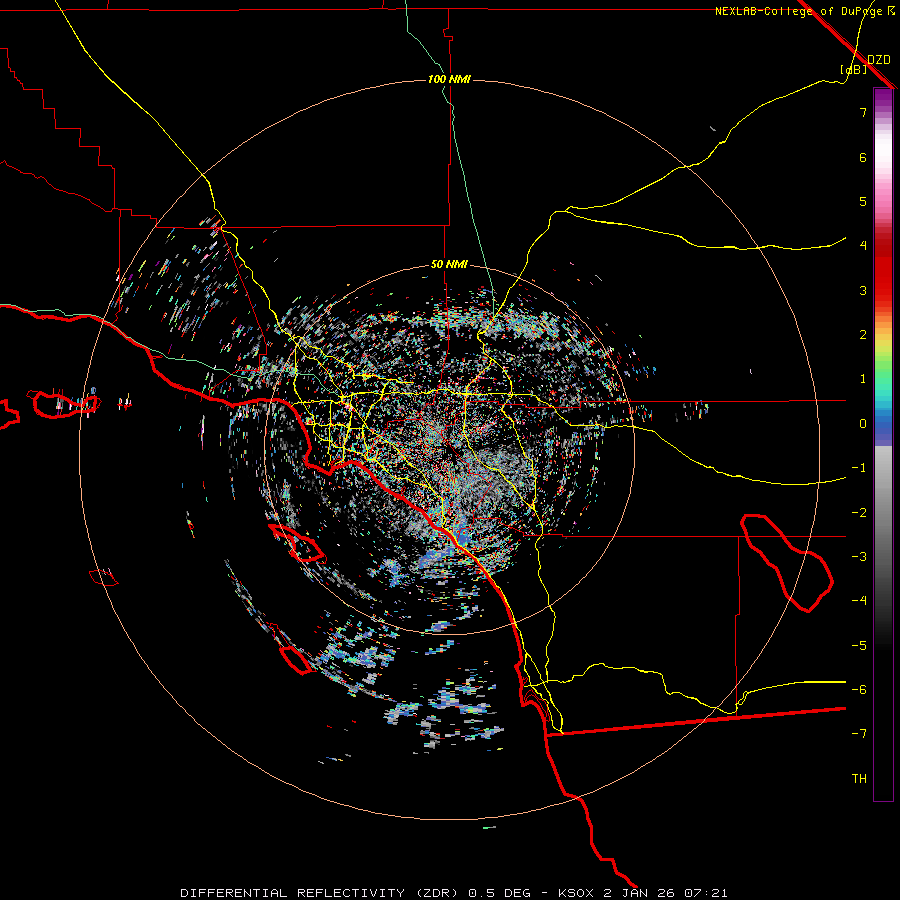The image size is (900, 900).
Task: Click the "-1" value on the scale
Action: pyautogui.click(x=859, y=468)
